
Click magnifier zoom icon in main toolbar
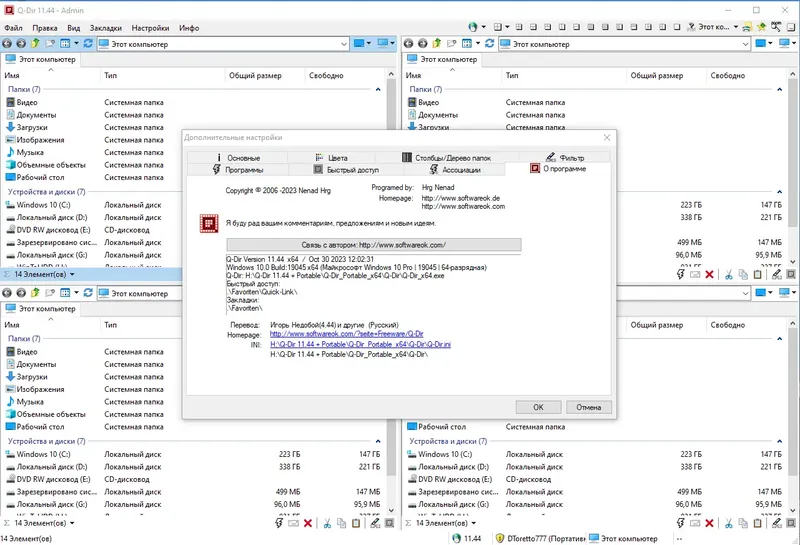pos(776,27)
